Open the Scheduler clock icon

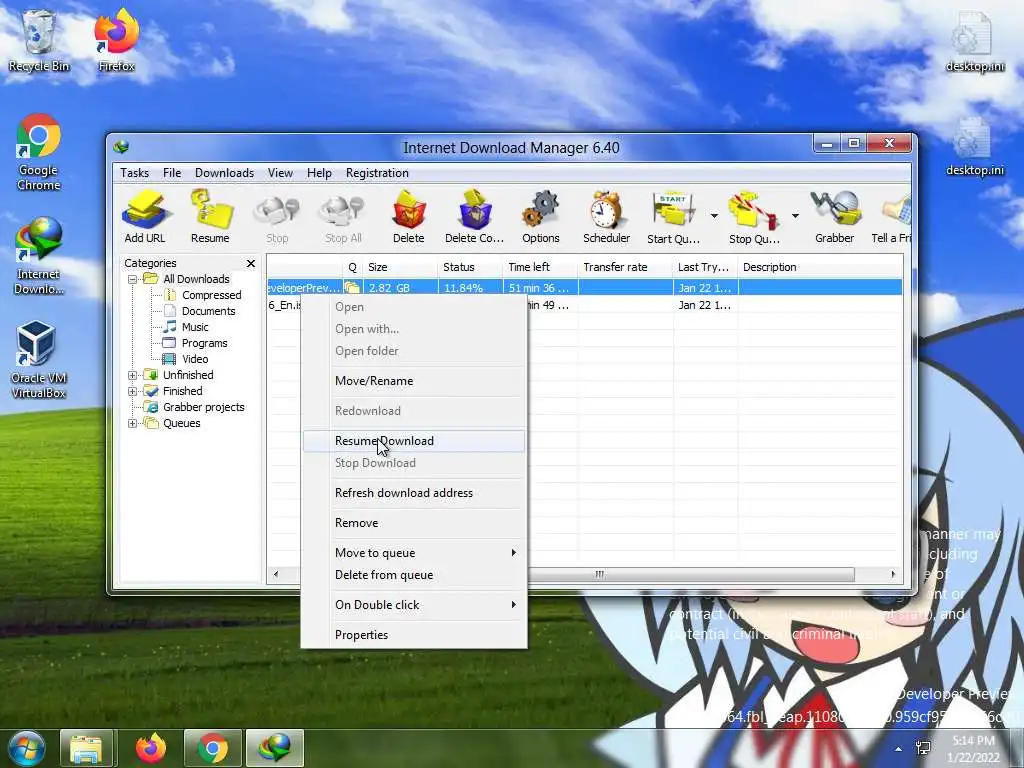click(x=607, y=217)
